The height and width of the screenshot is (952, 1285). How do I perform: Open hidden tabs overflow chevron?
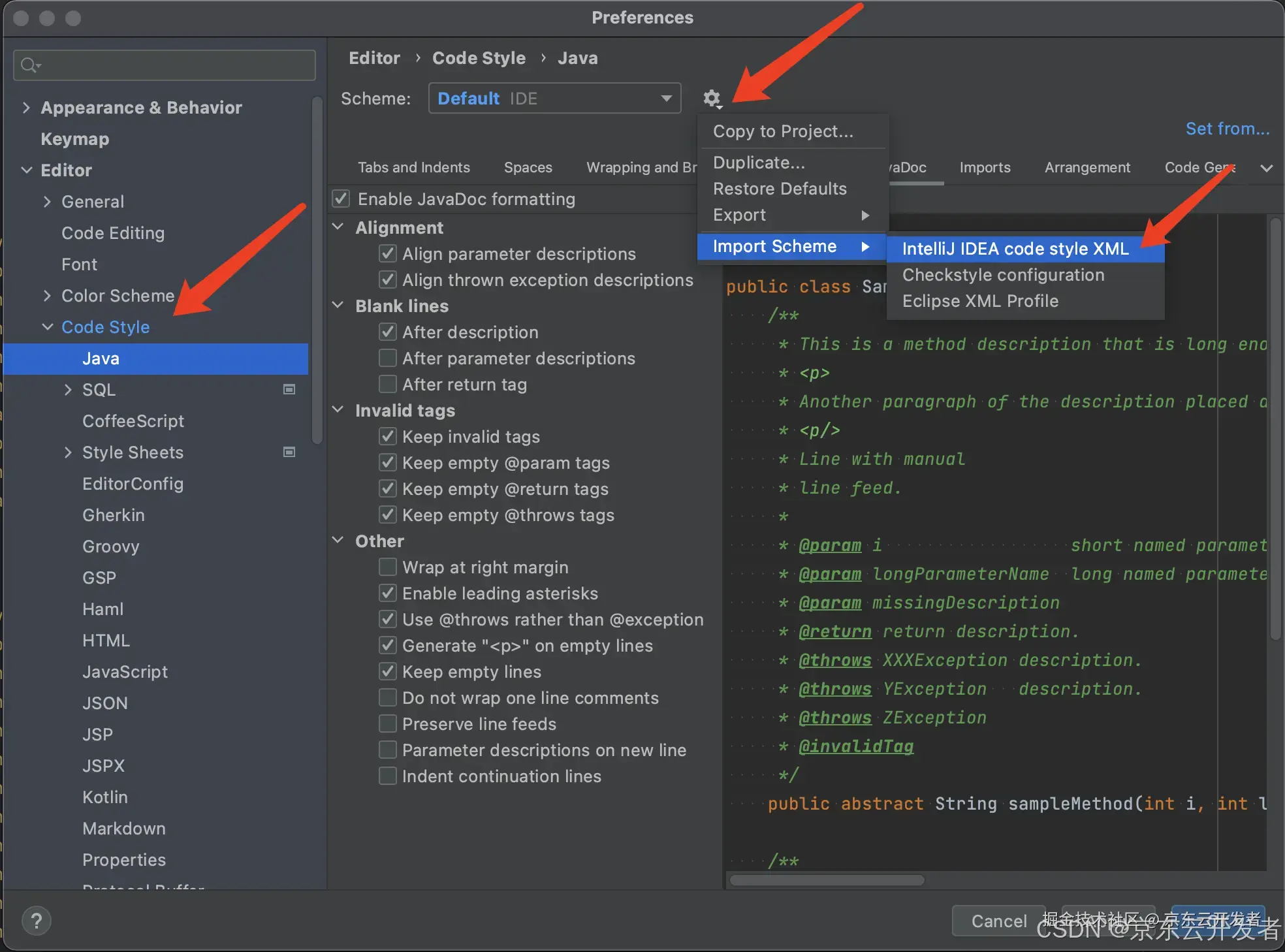point(1266,168)
